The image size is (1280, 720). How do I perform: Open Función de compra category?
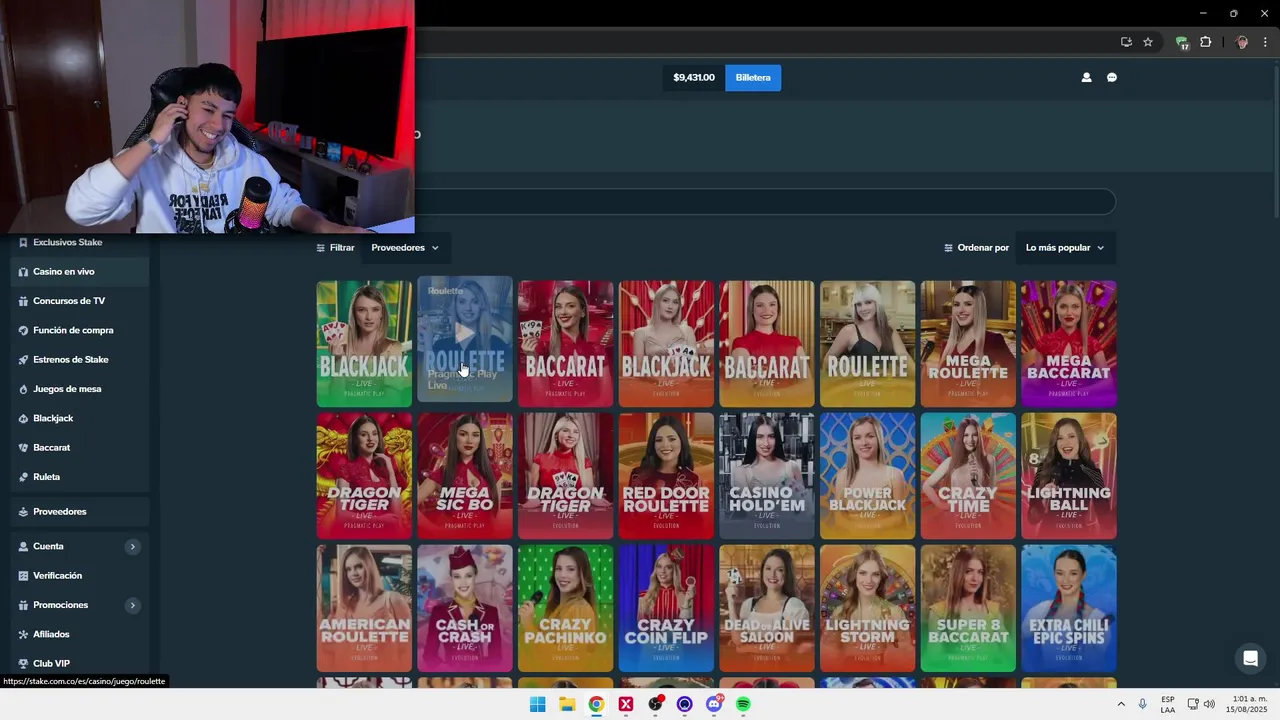tap(80, 330)
